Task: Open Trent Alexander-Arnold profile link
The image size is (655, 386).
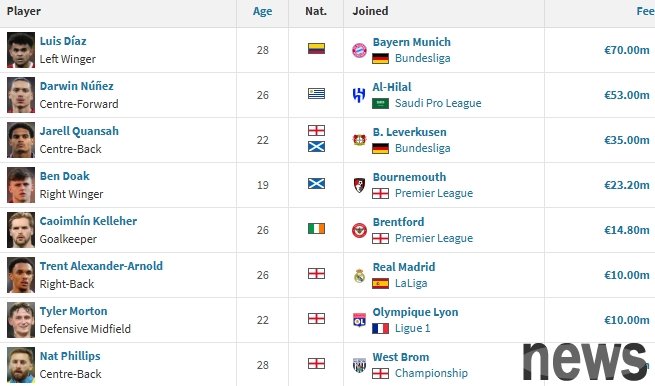Action: pyautogui.click(x=101, y=266)
